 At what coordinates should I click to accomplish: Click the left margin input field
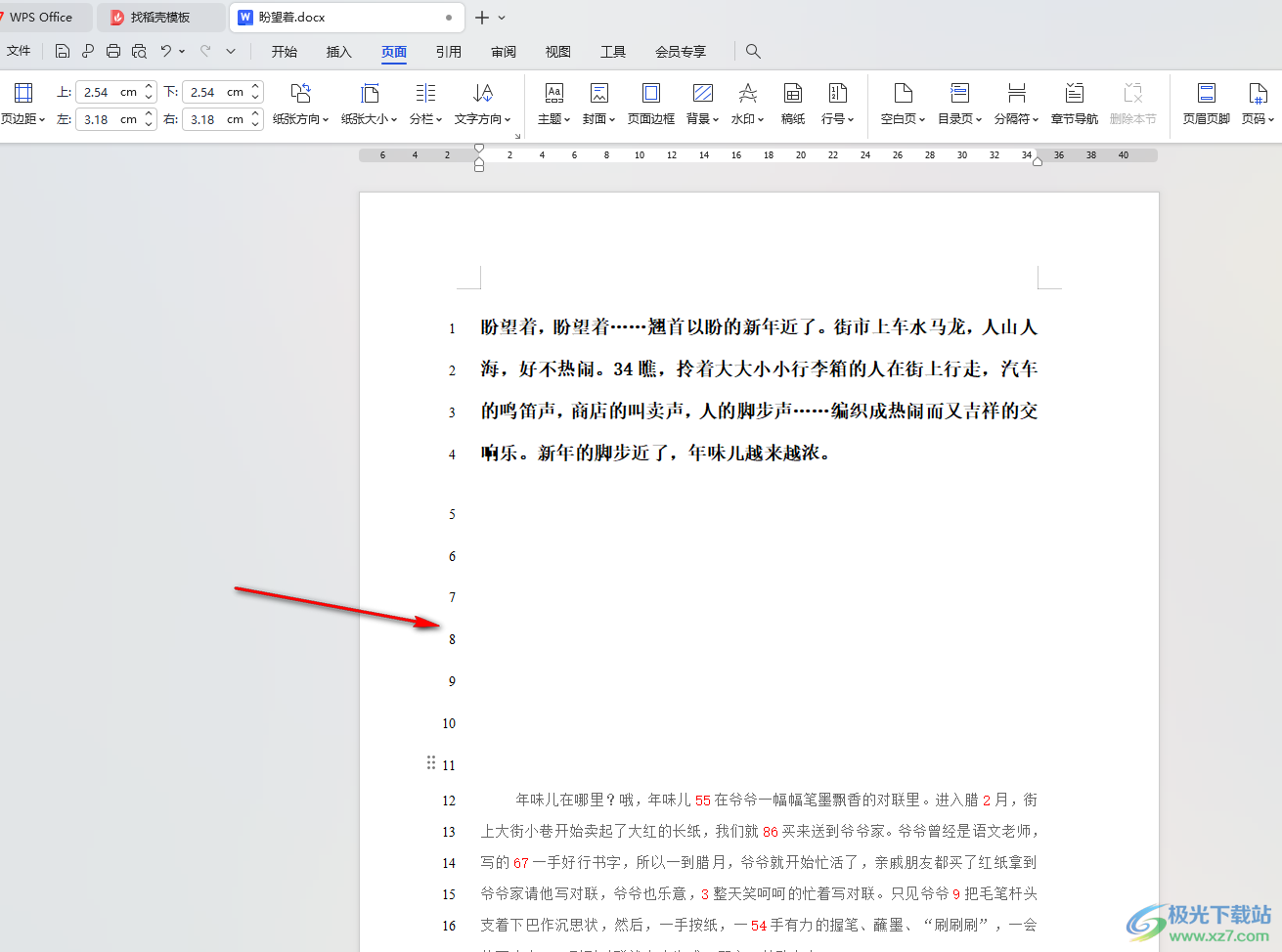coord(108,119)
